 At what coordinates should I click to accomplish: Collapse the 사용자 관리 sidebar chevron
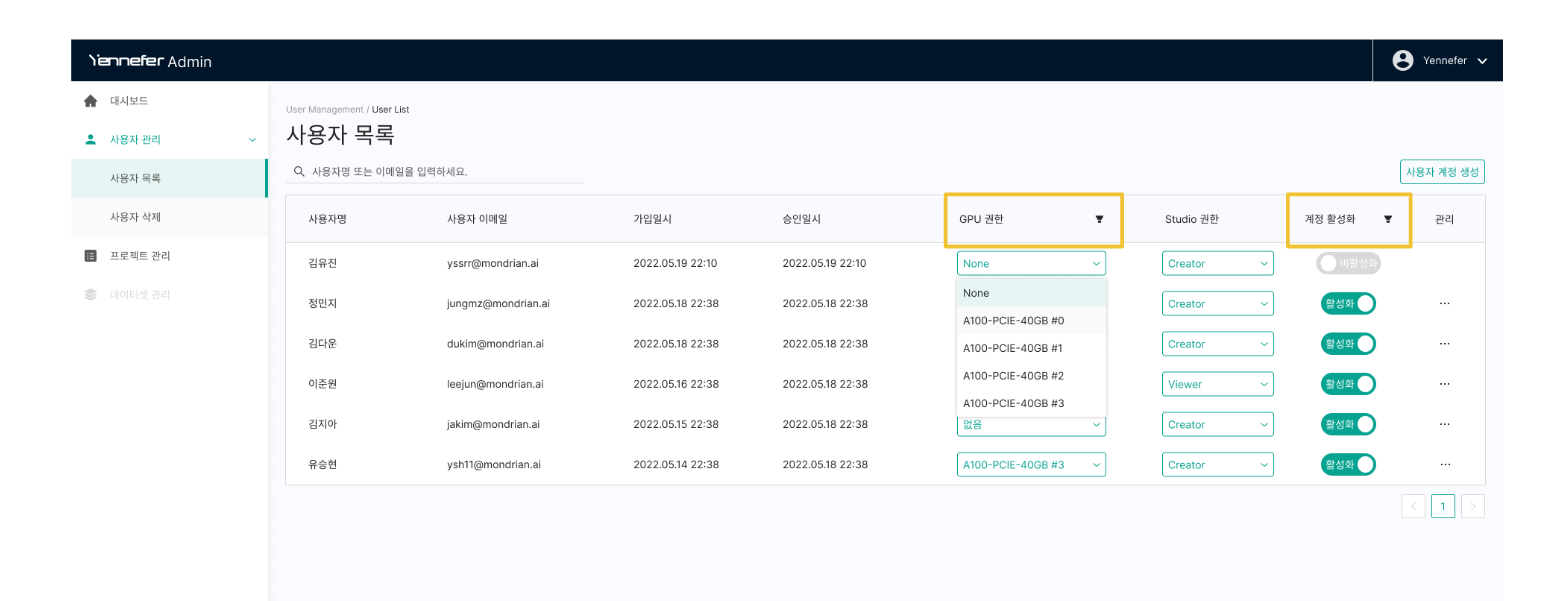click(252, 140)
